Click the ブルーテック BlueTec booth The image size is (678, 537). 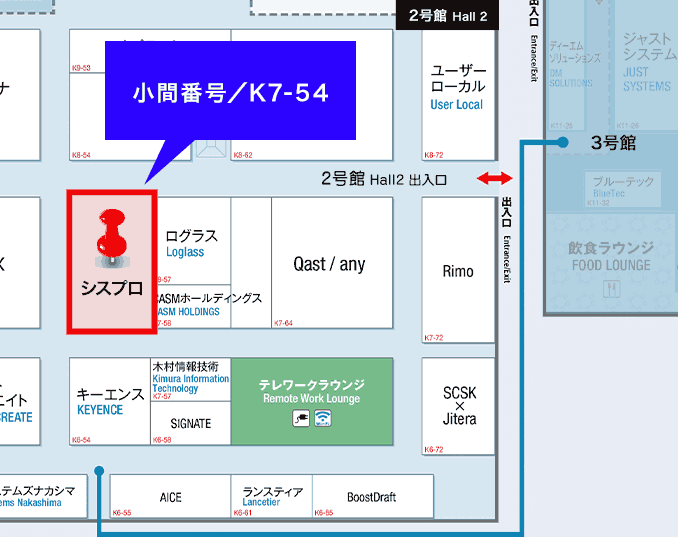(x=623, y=189)
